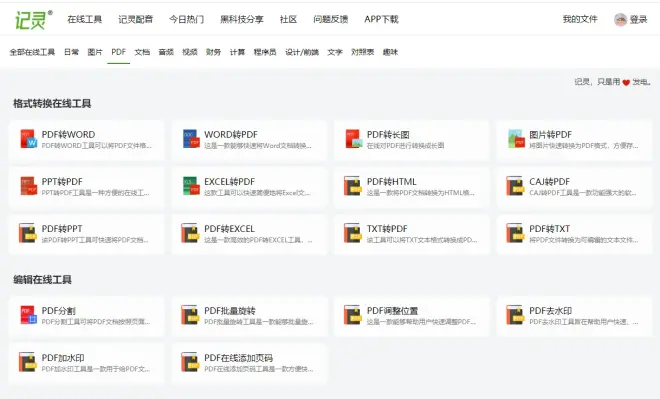Open the CAJ转PDF title link
Screen dimensions: 660x399
(549, 182)
